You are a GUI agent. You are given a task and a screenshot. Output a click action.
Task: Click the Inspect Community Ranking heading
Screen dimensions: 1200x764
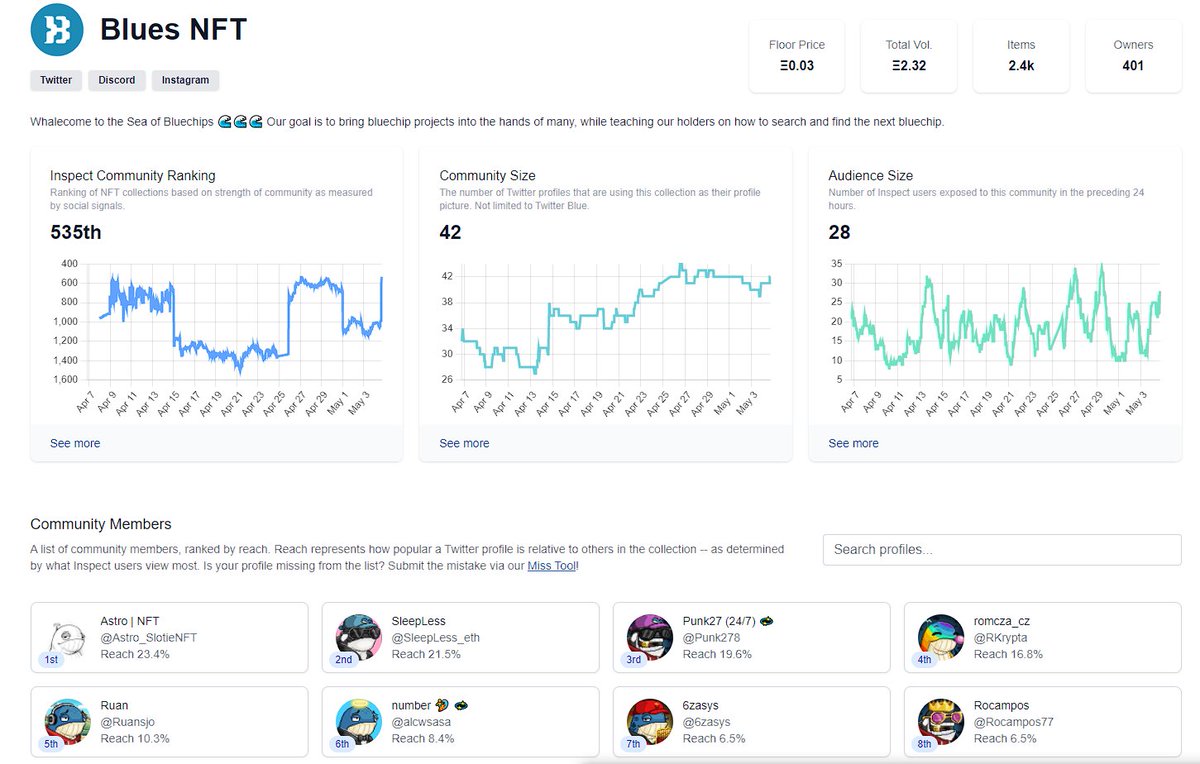(132, 176)
